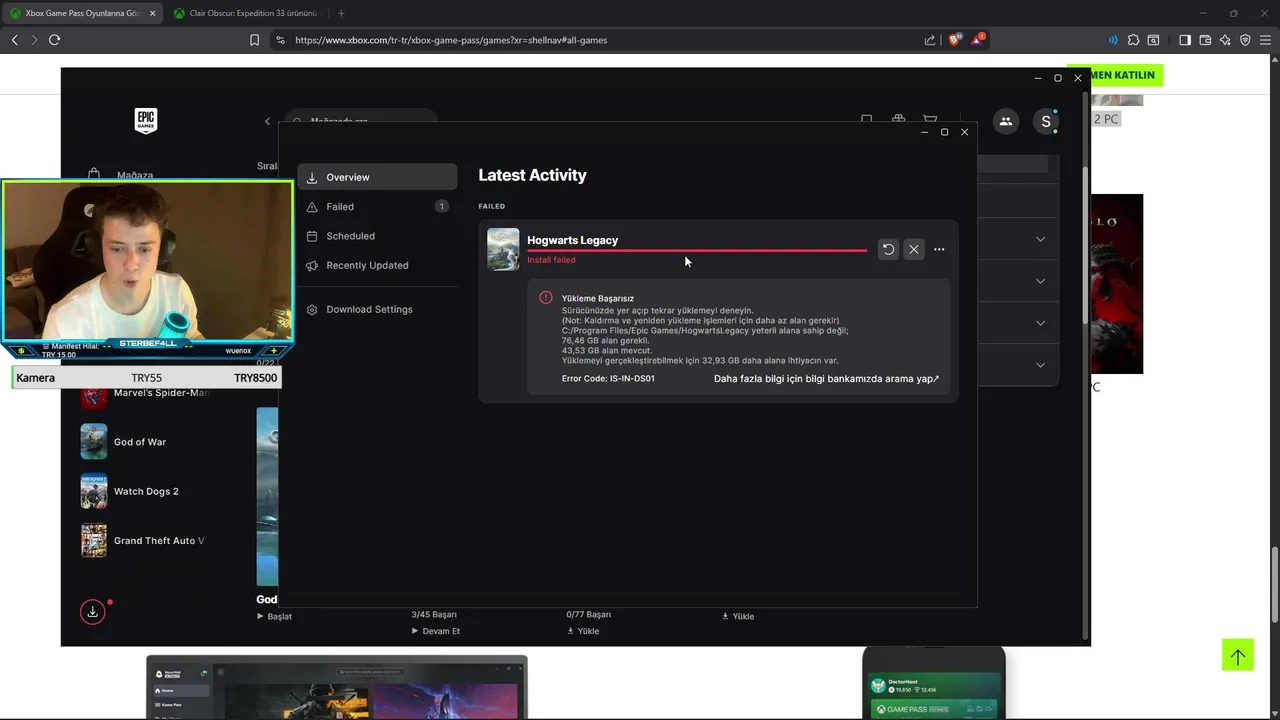Click the Başlat button under God of War

[275, 616]
